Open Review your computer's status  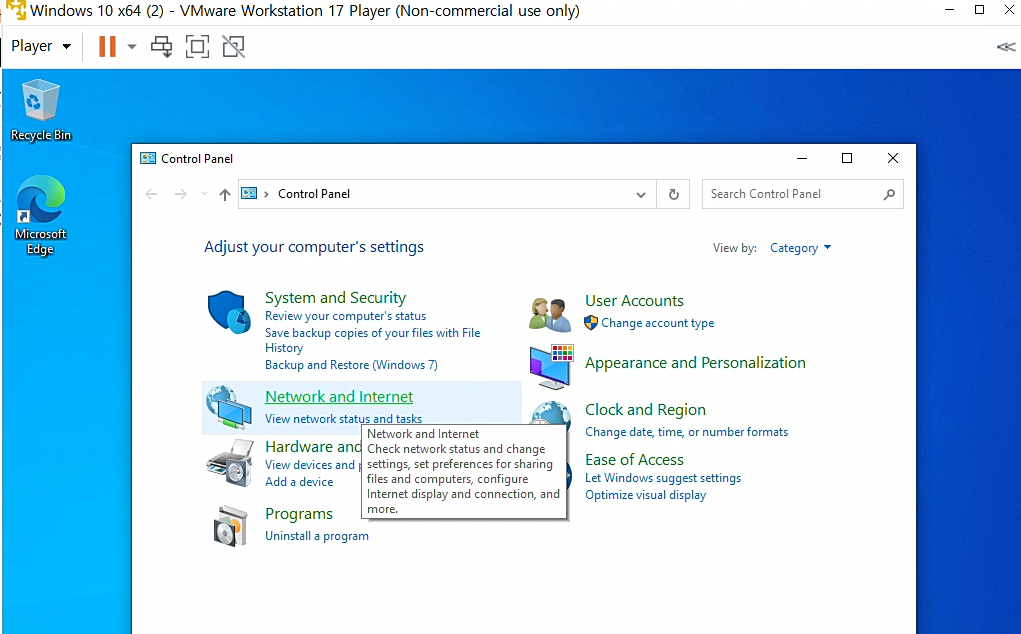point(345,316)
